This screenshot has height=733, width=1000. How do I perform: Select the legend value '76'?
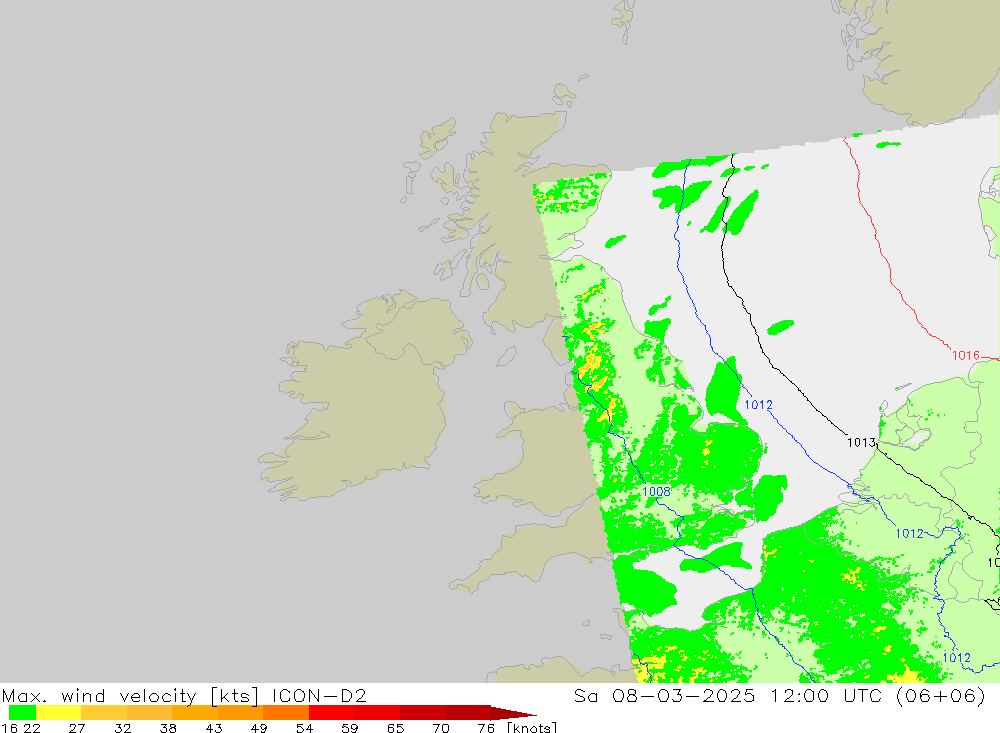(486, 728)
